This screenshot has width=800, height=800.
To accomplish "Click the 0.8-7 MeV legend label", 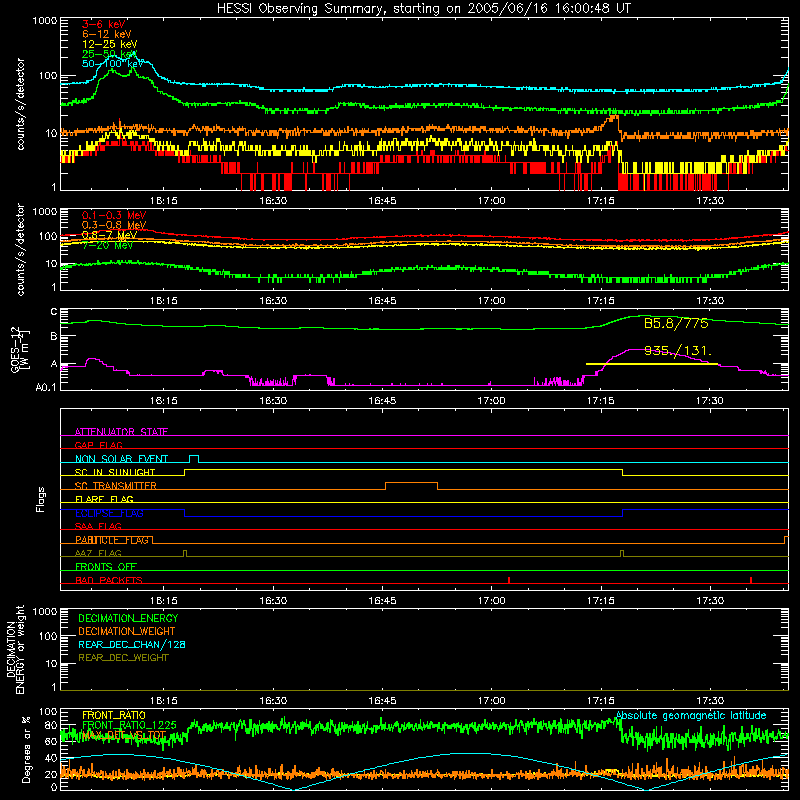I will 109,235.
